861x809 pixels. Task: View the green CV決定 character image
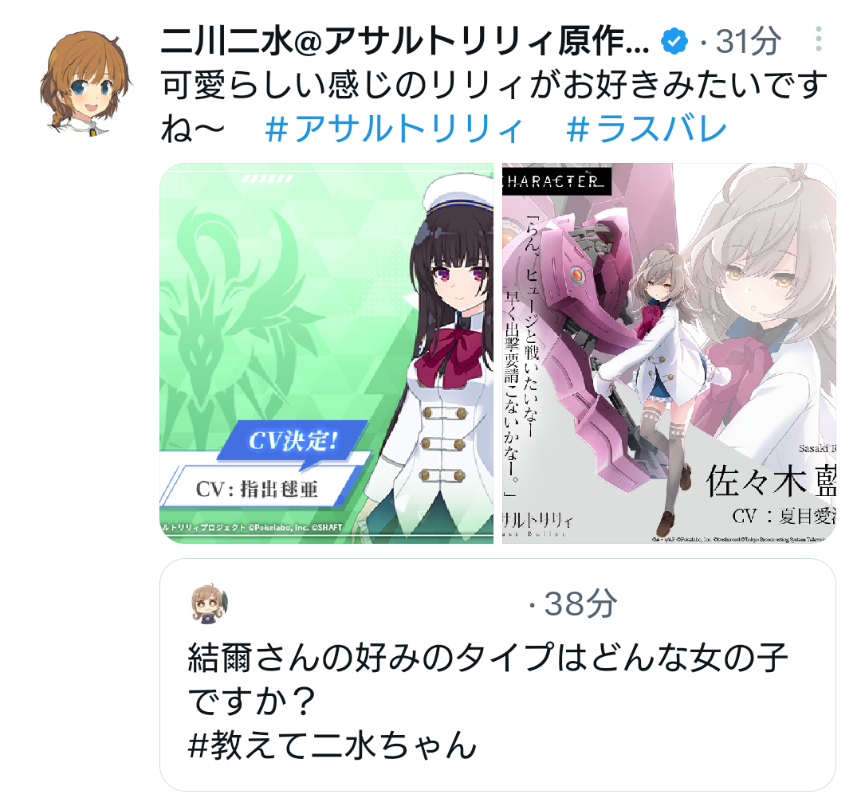(327, 353)
